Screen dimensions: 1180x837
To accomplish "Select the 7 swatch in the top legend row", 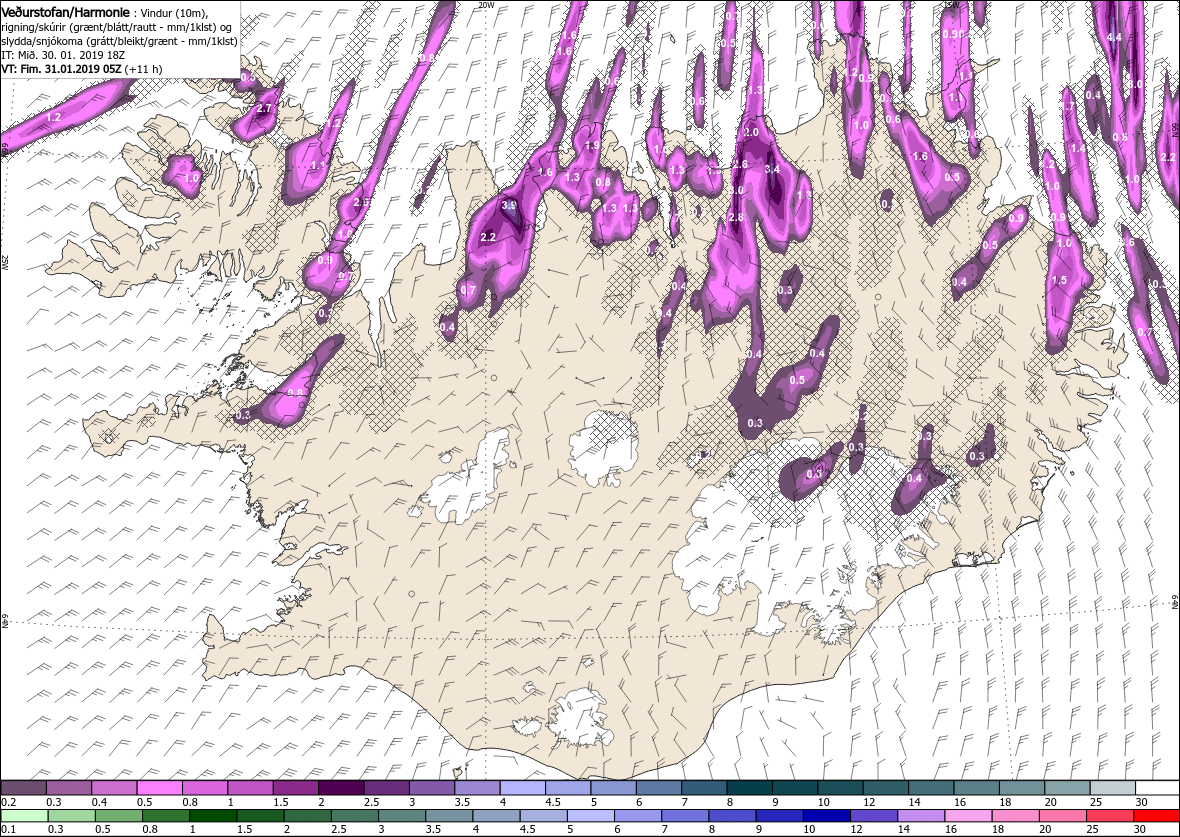I will click(x=703, y=787).
